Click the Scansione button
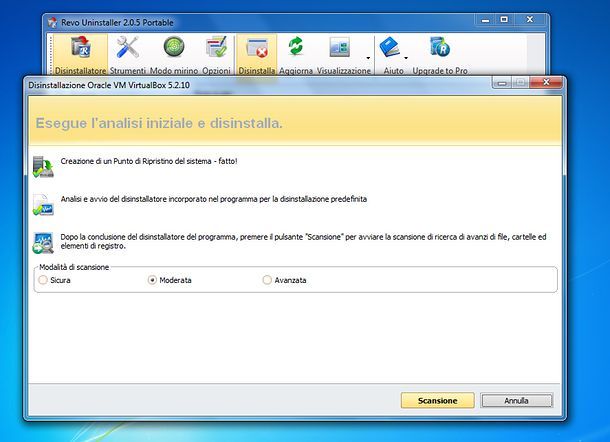This screenshot has width=610, height=442. point(438,400)
